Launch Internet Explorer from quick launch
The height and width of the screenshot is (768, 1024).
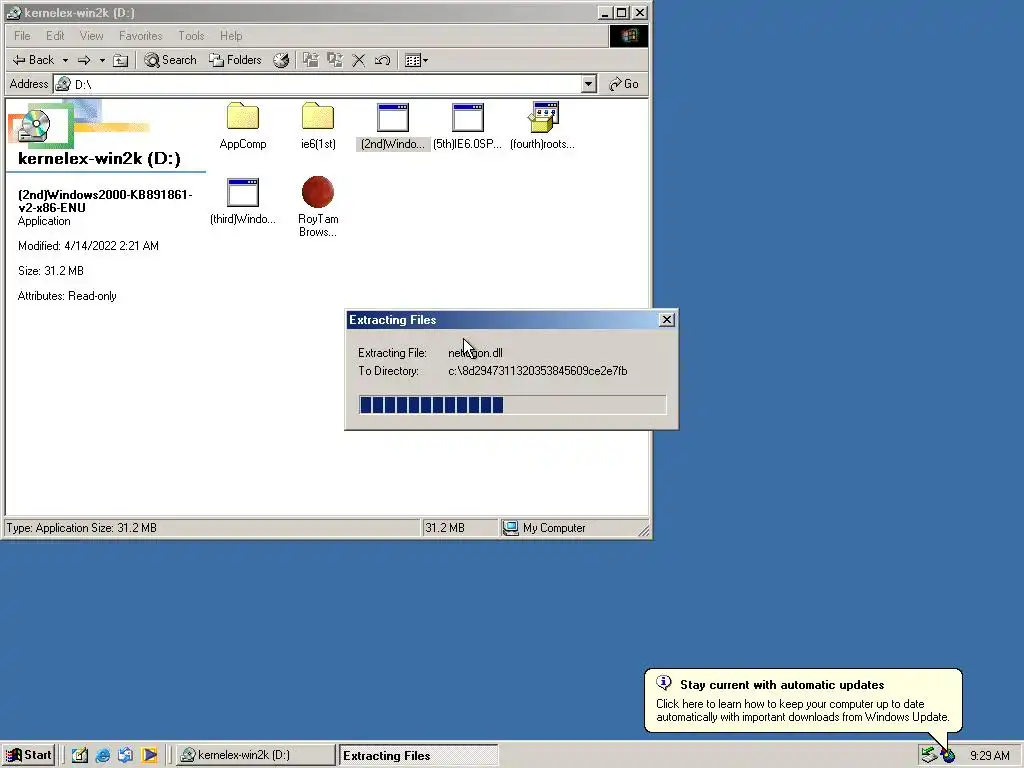click(x=103, y=756)
